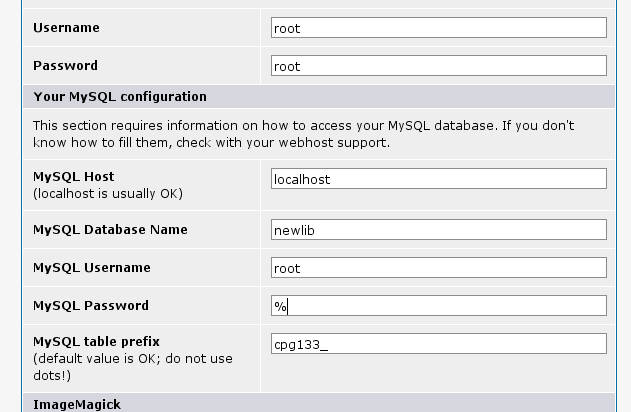Screen dimensions: 631x412
Task: Click the '(localhost is usually OK)' hint
Action: 108,192
